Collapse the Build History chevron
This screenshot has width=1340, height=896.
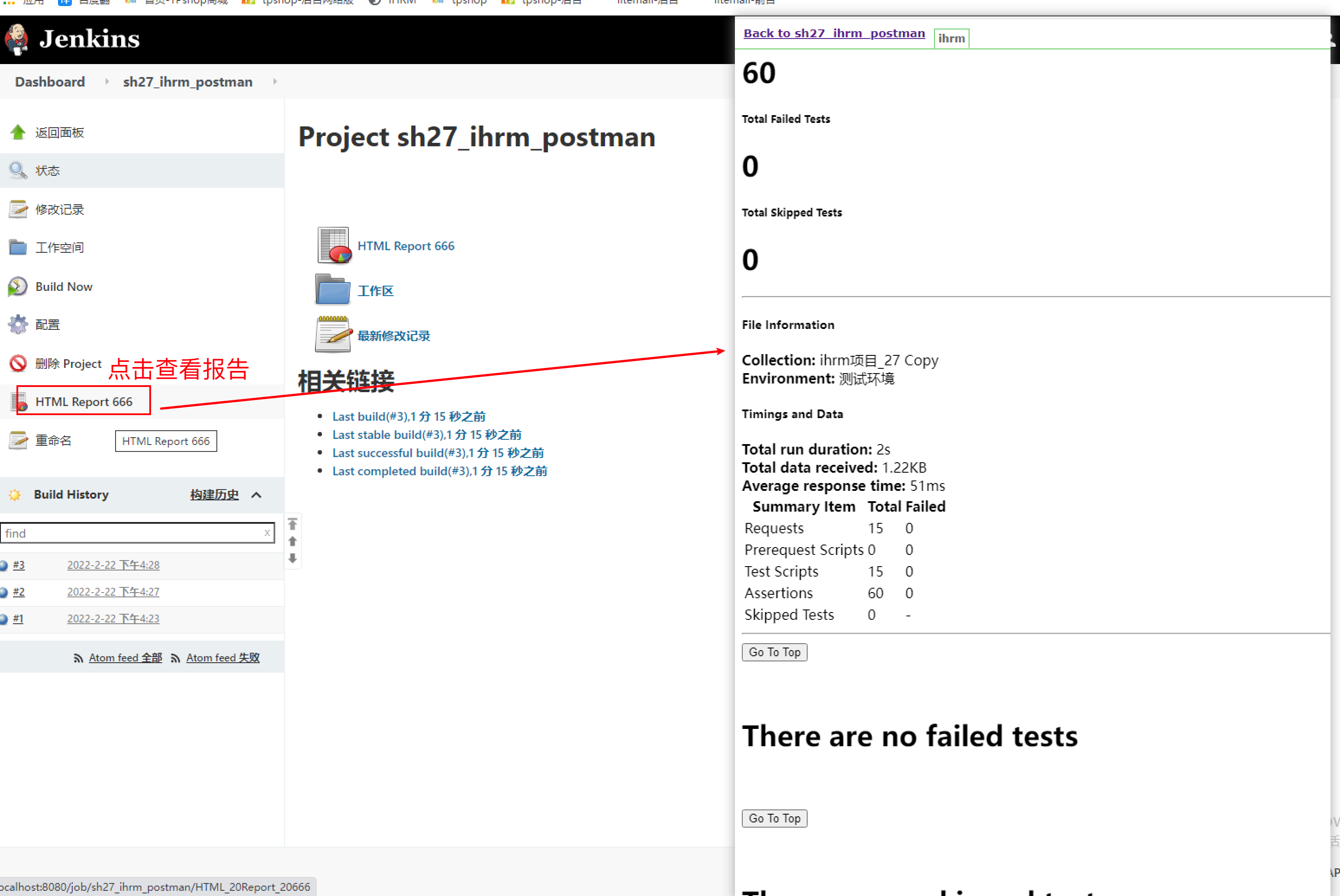click(257, 495)
